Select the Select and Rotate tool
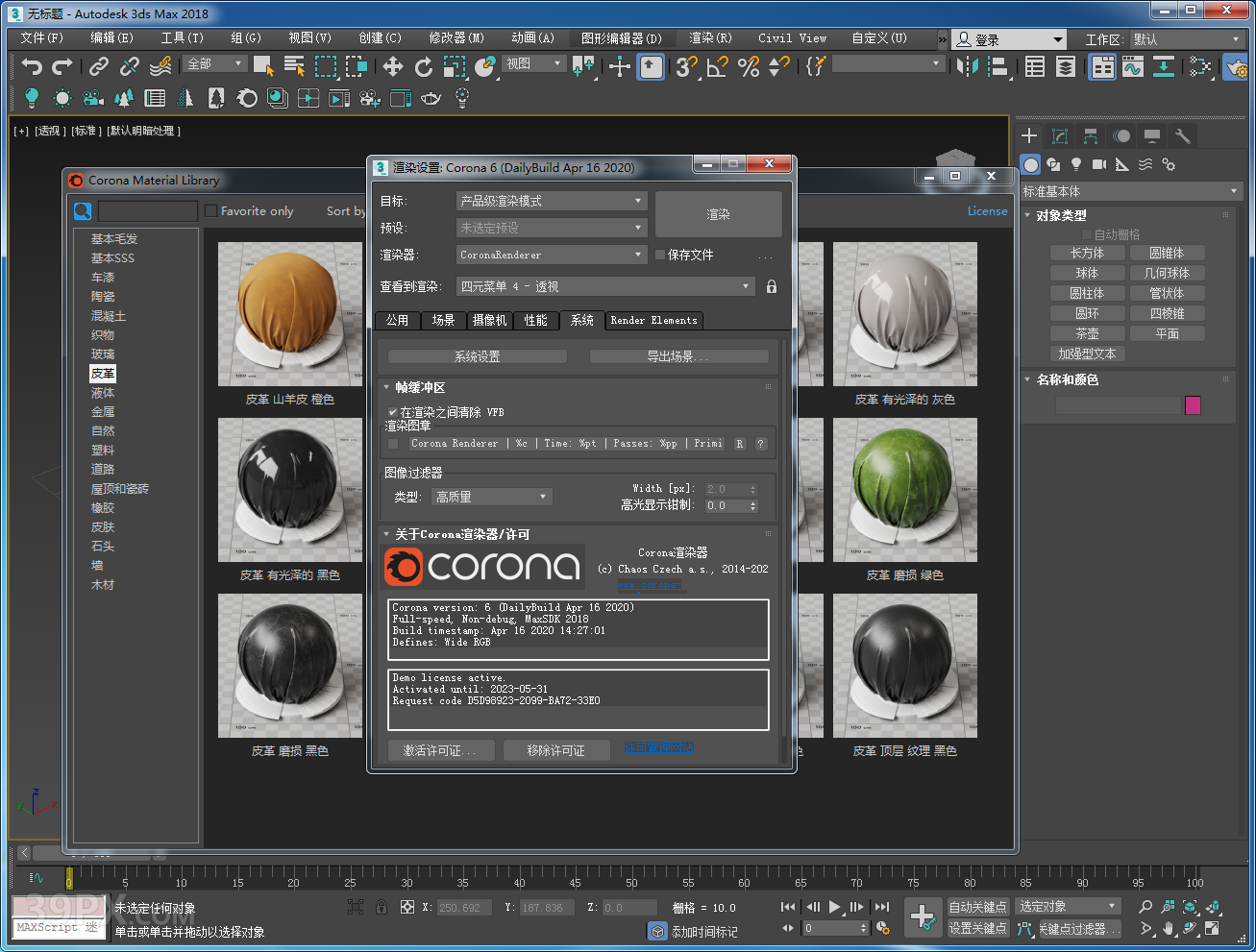This screenshot has height=952, width=1256. pos(424,67)
